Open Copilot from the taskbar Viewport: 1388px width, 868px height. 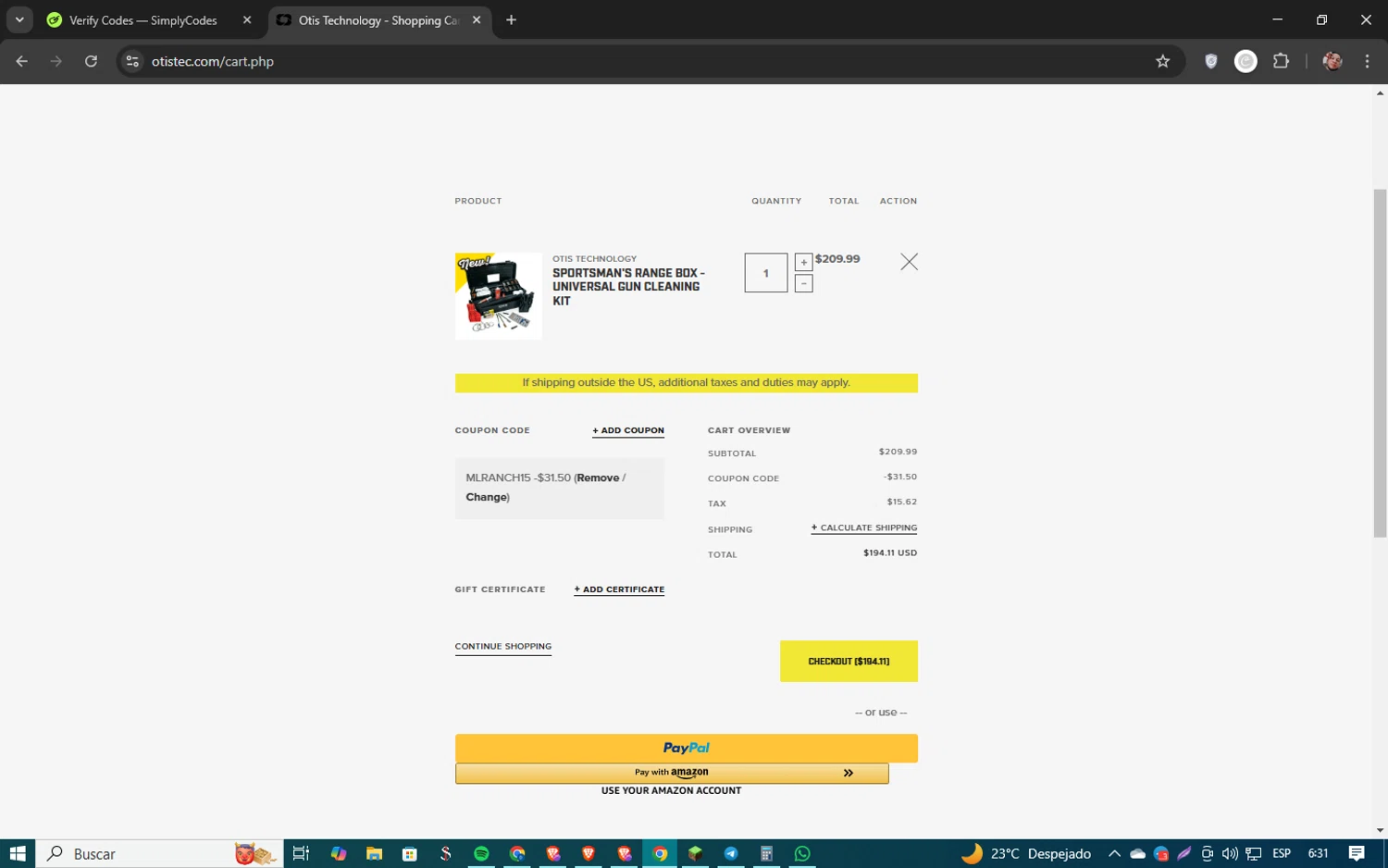click(339, 853)
